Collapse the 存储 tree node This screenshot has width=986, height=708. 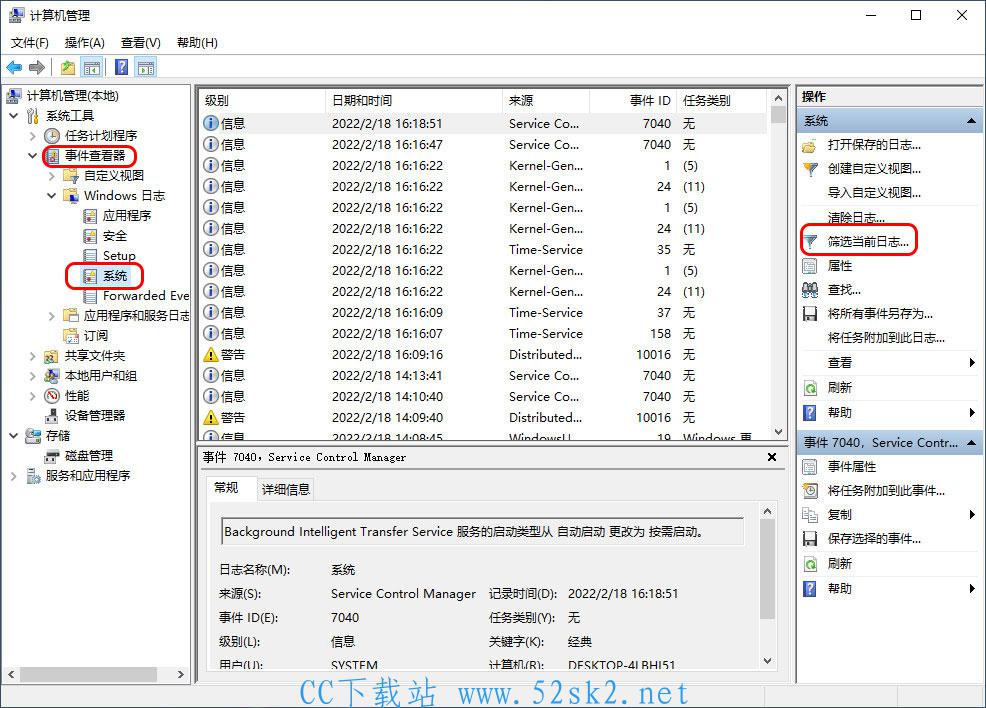point(14,436)
